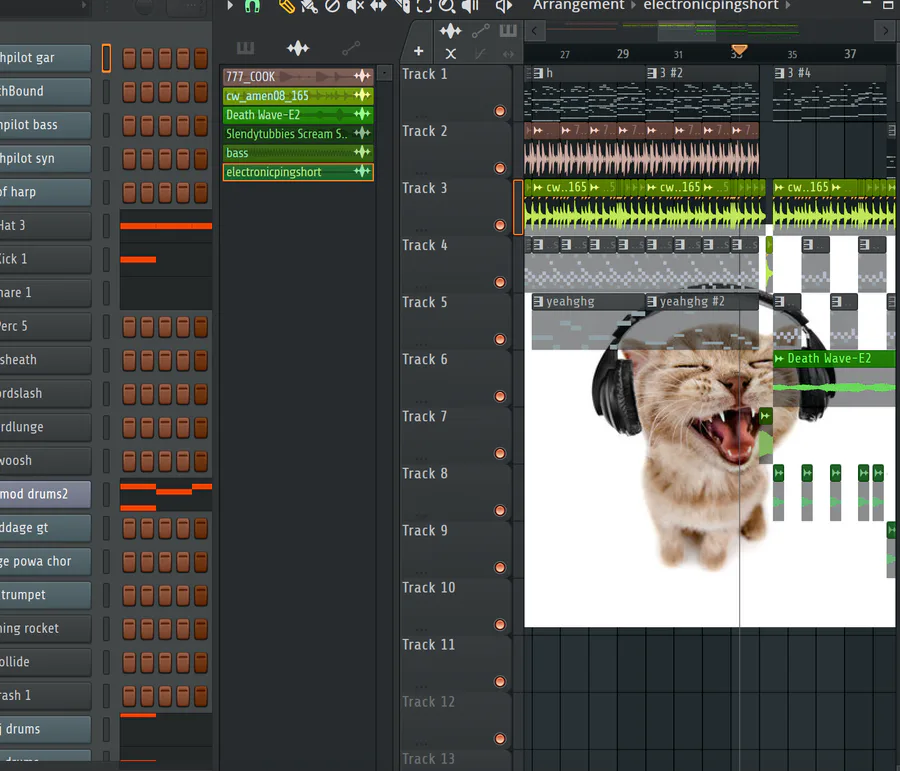Click the plus add track button
This screenshot has width=900, height=771.
(x=418, y=52)
